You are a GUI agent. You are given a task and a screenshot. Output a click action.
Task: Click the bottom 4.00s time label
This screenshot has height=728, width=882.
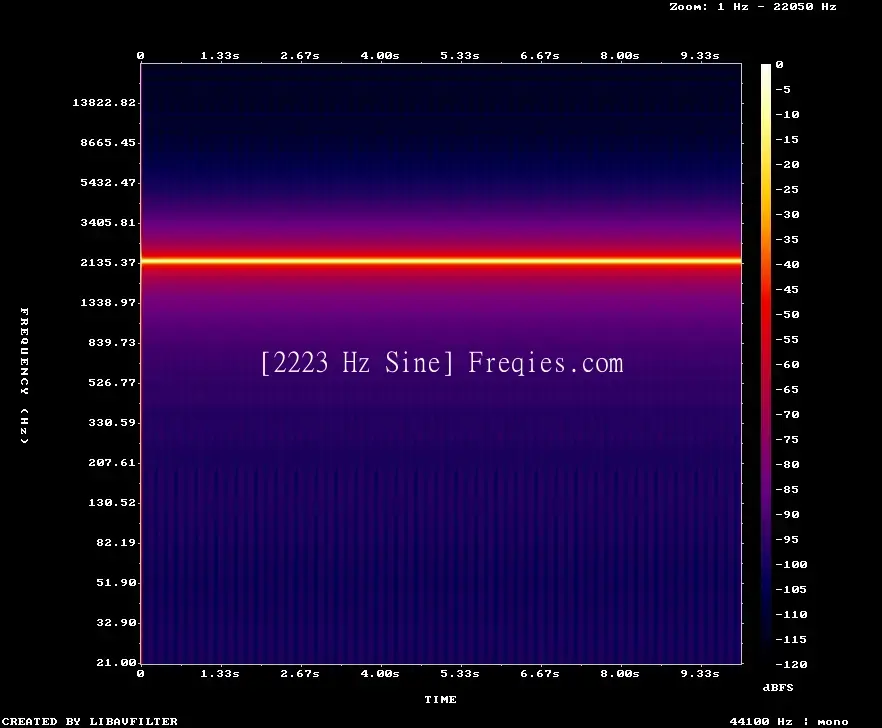(x=380, y=673)
